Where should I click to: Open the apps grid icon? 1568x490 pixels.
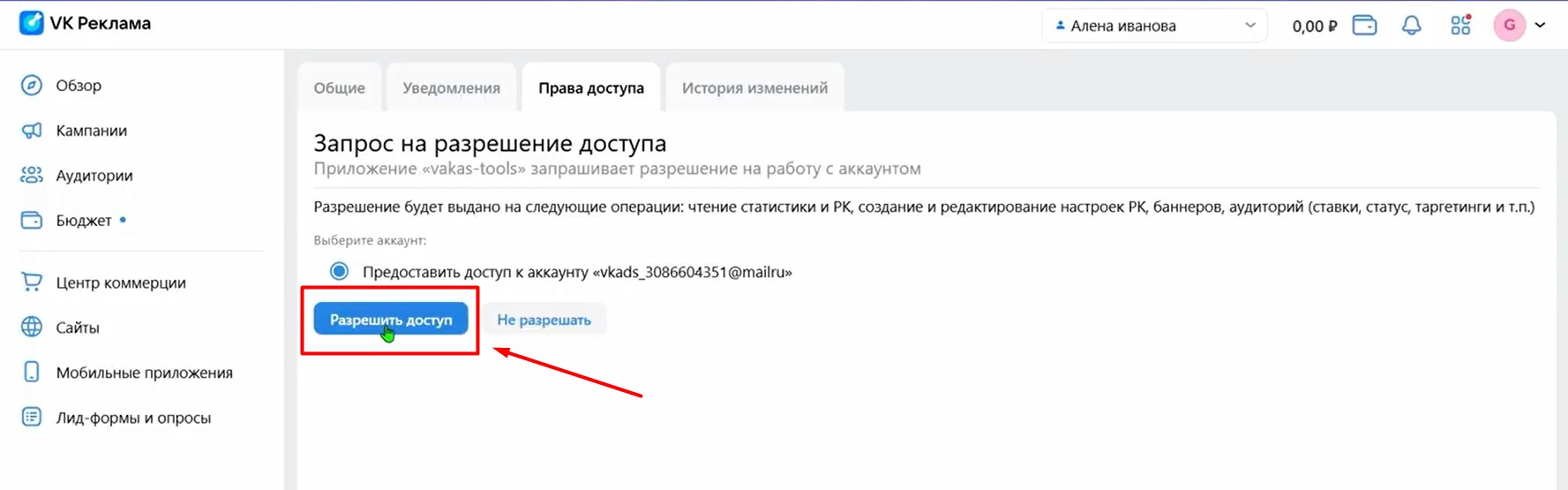1460,26
